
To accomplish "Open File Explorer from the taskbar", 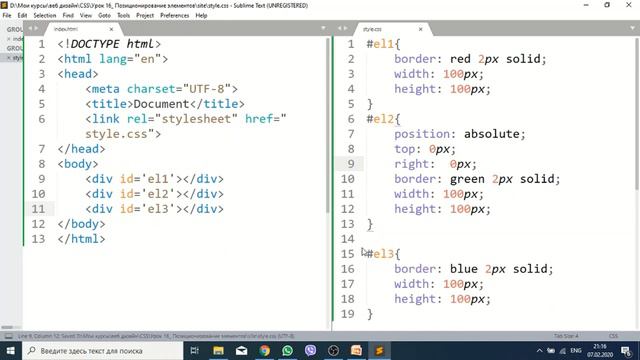I will pyautogui.click(x=218, y=351).
